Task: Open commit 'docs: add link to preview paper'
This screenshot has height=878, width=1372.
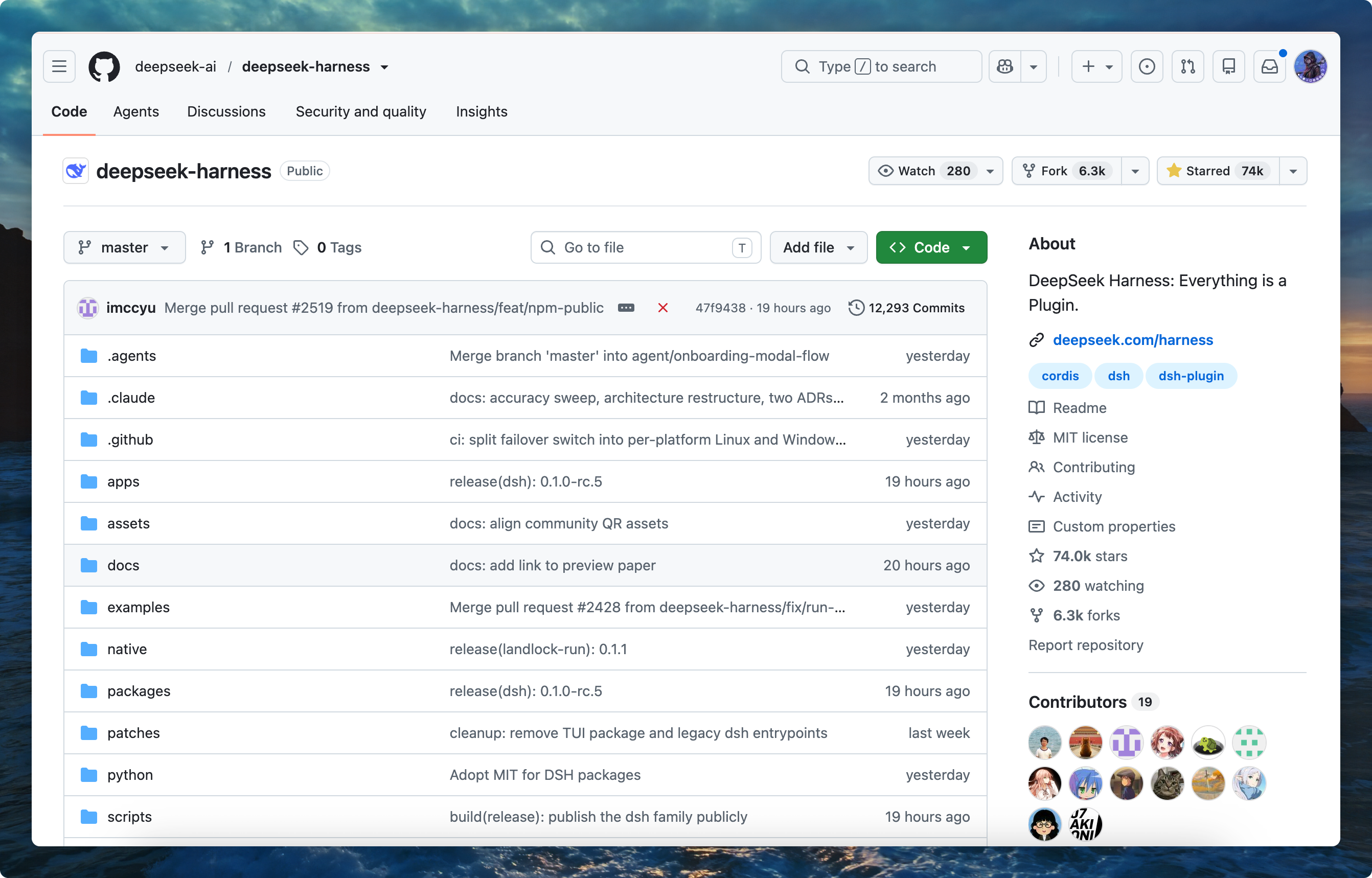Action: point(553,565)
